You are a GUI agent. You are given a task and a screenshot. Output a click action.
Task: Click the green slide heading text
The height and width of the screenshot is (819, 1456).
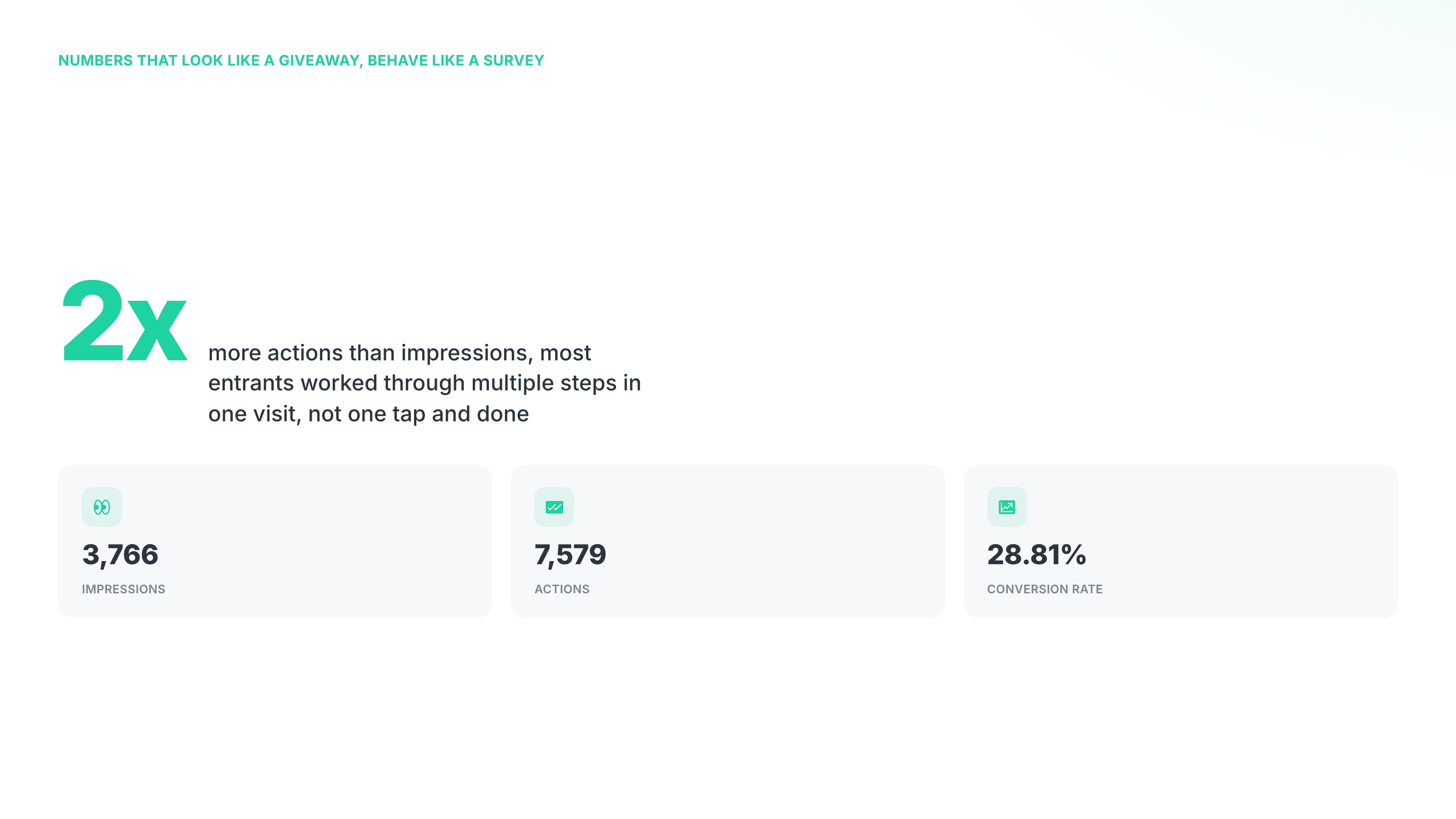point(301,61)
